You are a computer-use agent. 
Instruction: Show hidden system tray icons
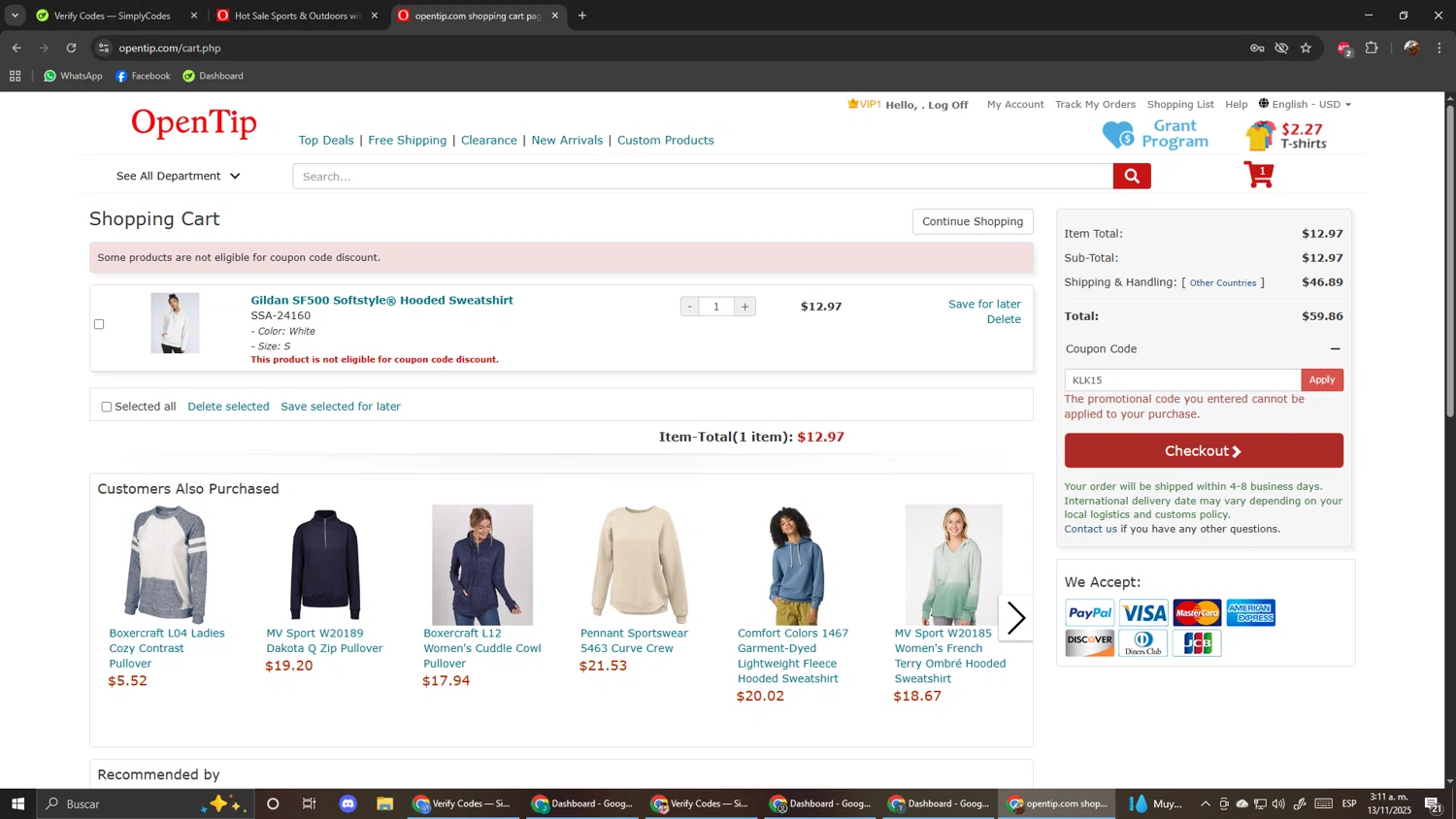coord(1206,803)
